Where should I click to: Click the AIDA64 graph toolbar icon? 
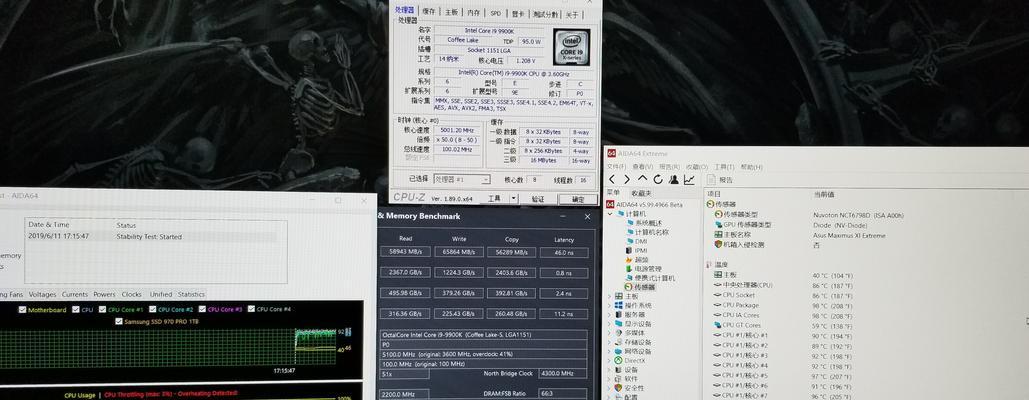[689, 179]
